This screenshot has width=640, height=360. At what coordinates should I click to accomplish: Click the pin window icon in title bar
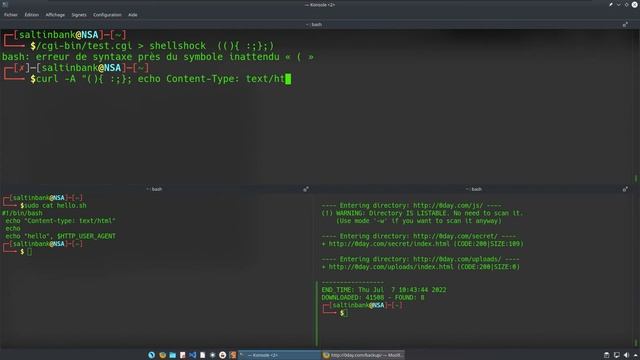611,4
